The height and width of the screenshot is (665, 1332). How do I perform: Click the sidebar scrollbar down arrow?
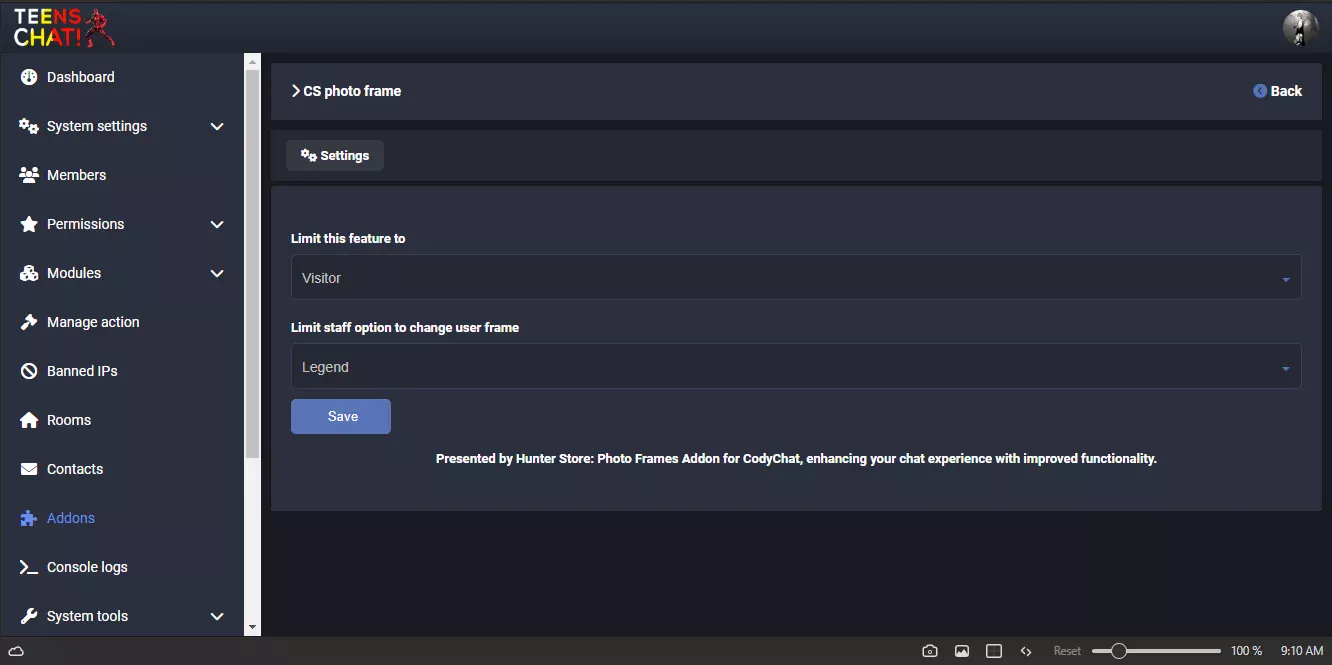point(253,627)
